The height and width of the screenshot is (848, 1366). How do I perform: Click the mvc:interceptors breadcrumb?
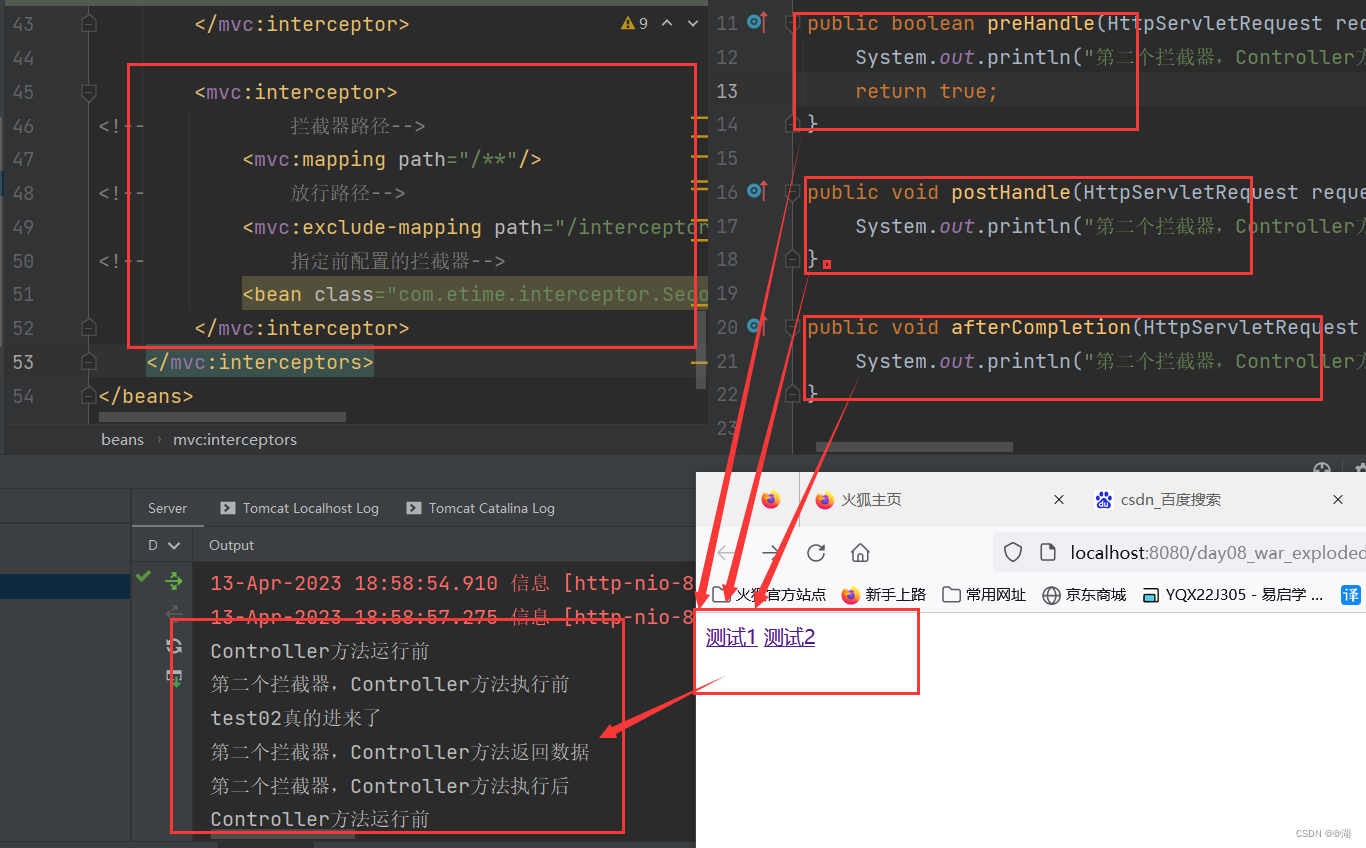pyautogui.click(x=235, y=439)
